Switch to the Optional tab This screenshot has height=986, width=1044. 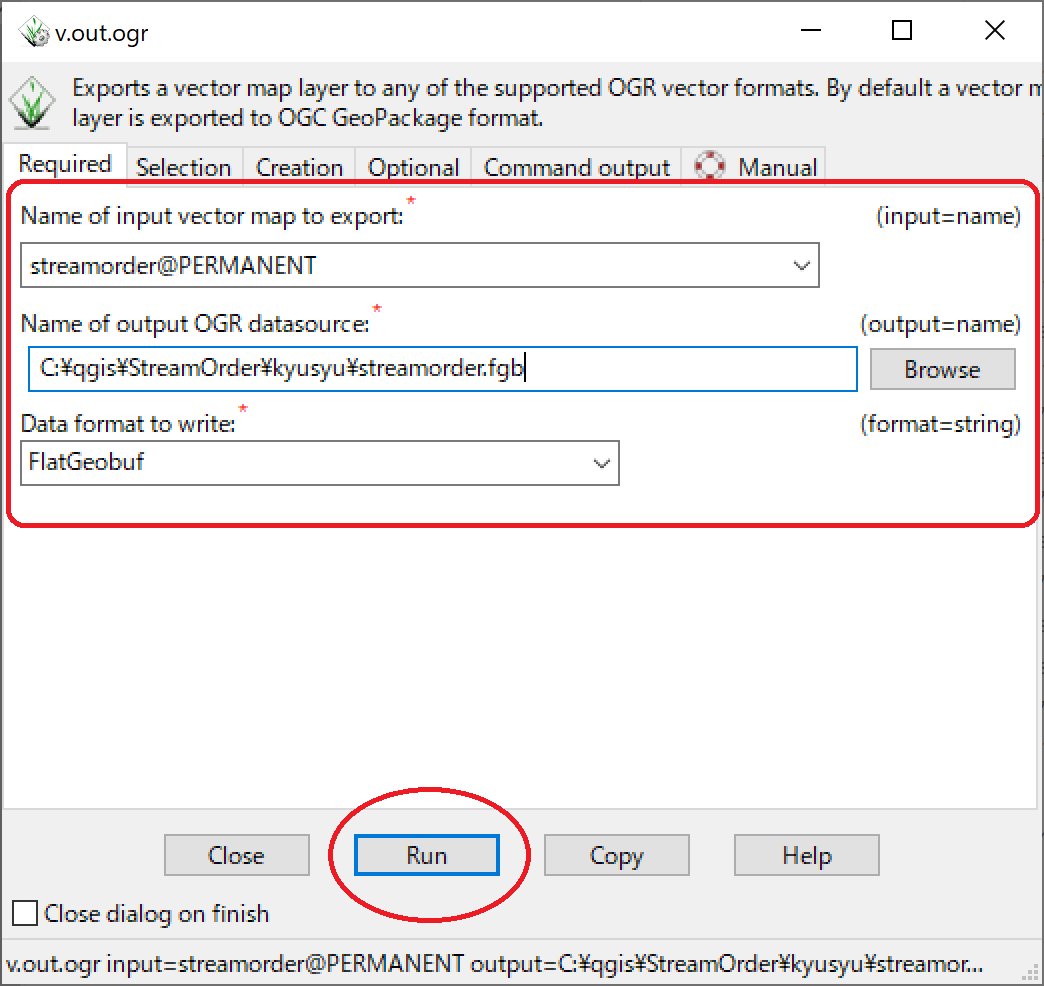pyautogui.click(x=413, y=167)
